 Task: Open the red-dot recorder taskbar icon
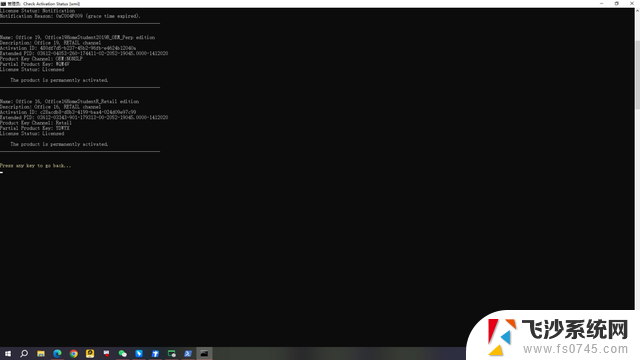[x=106, y=353]
